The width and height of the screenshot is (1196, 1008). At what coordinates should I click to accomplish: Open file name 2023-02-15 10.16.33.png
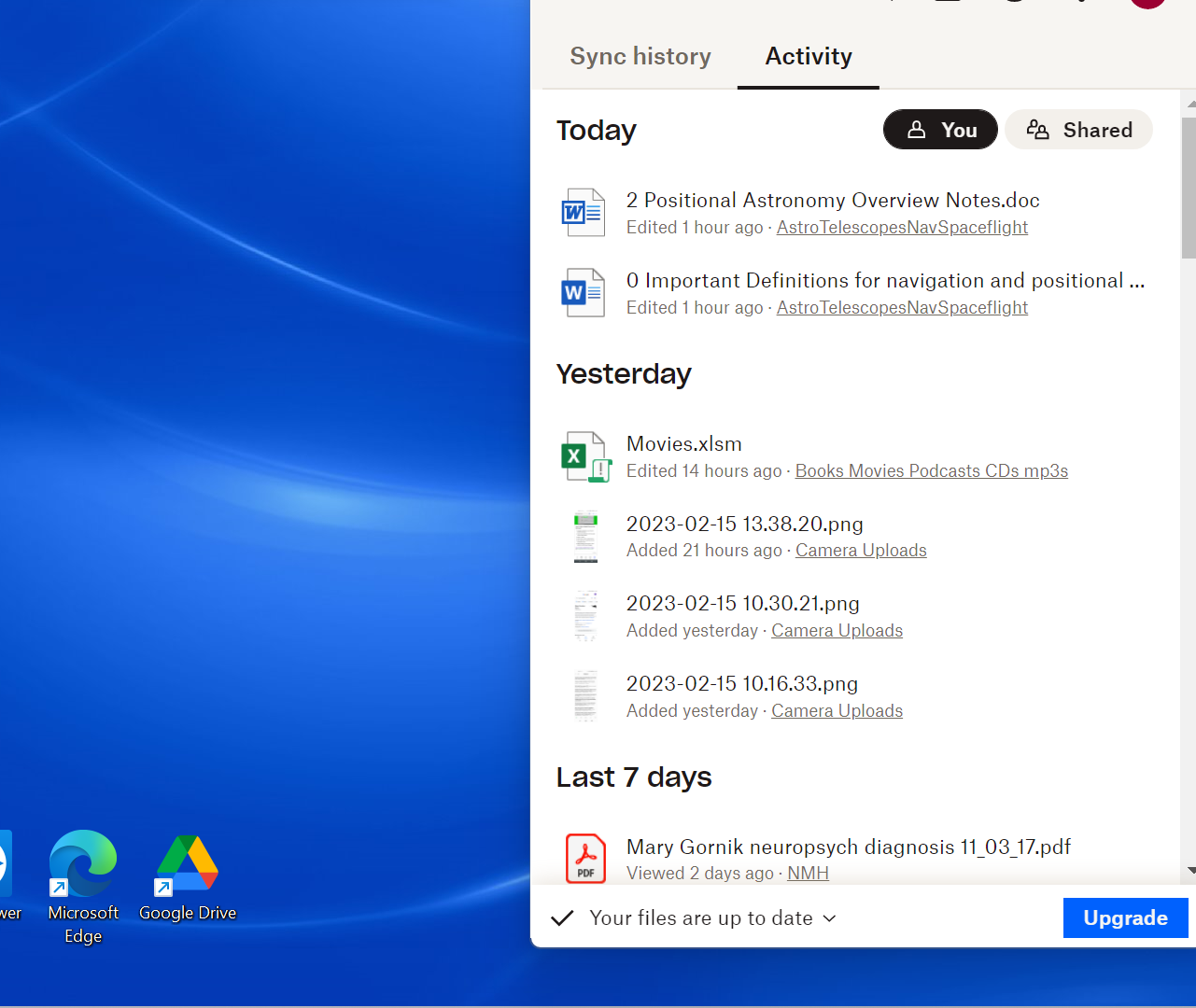point(742,683)
